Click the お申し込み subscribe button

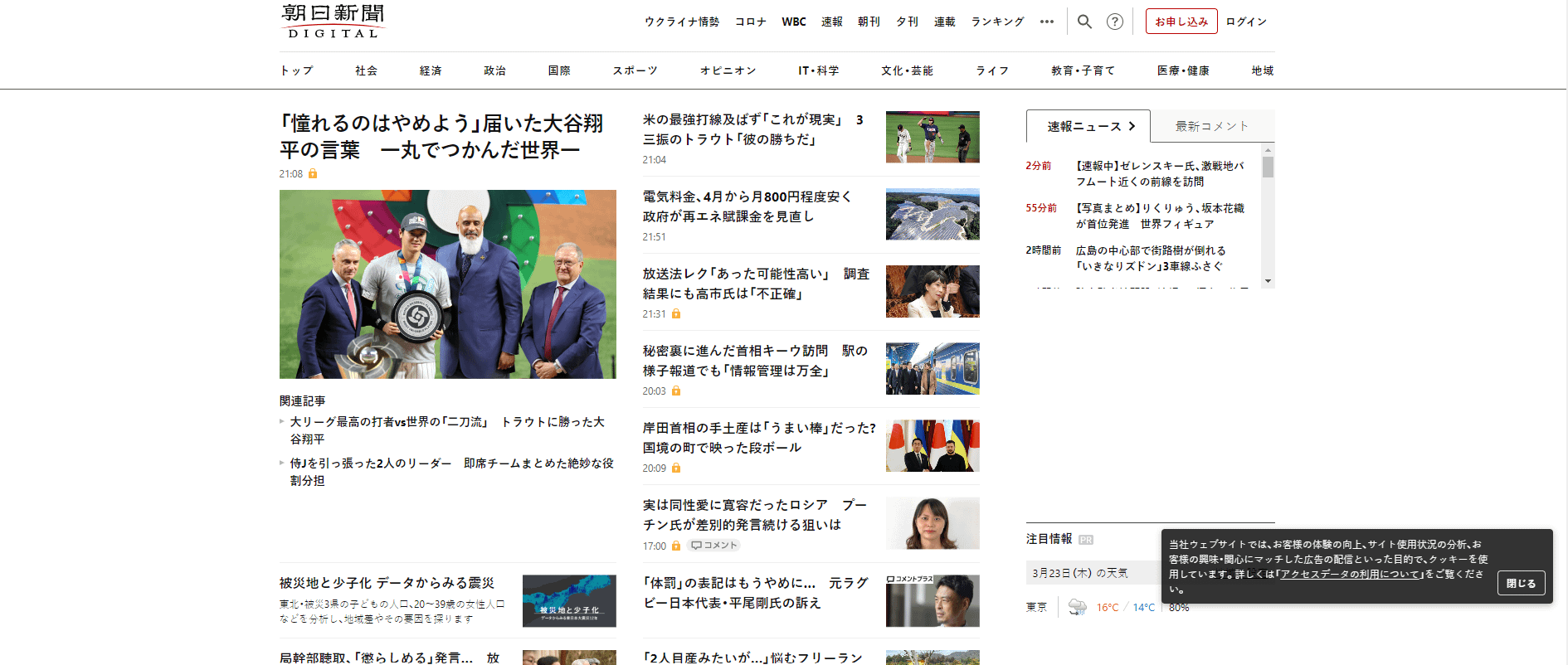[x=1181, y=22]
